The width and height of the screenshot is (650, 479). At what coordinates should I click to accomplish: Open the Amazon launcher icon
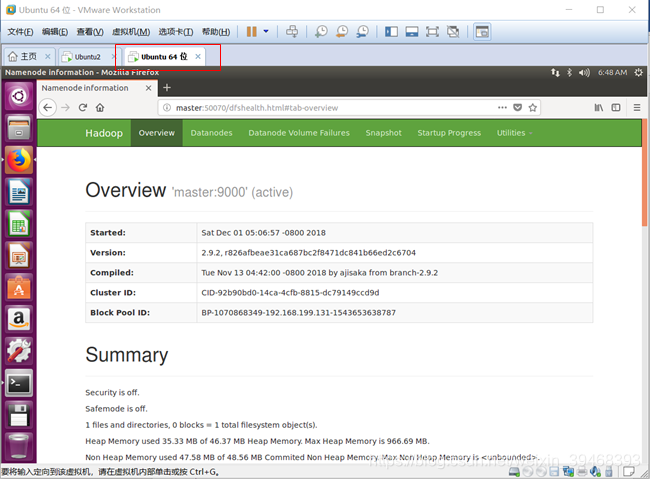(19, 319)
